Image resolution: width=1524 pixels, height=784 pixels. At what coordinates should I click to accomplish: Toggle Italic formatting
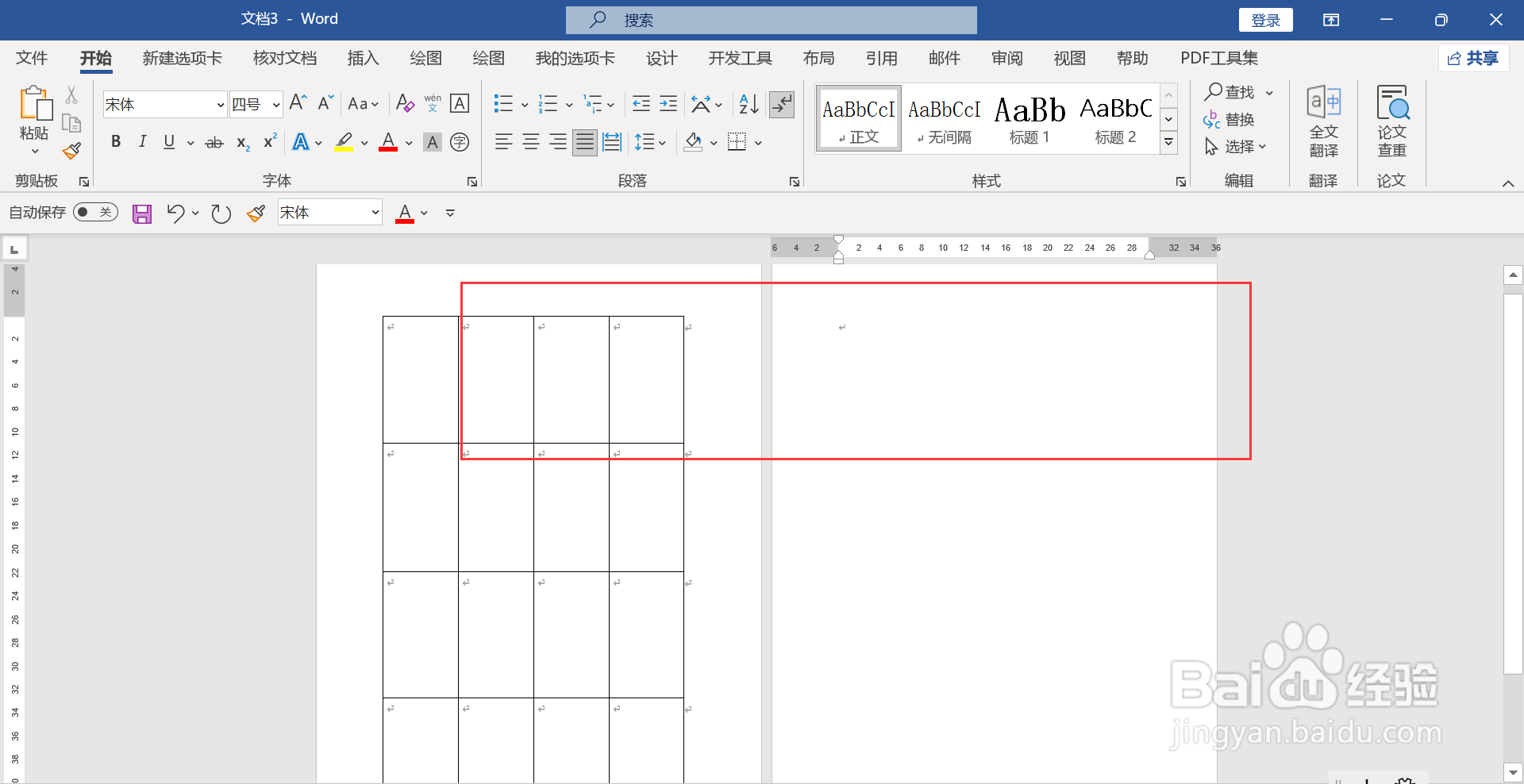click(x=142, y=142)
